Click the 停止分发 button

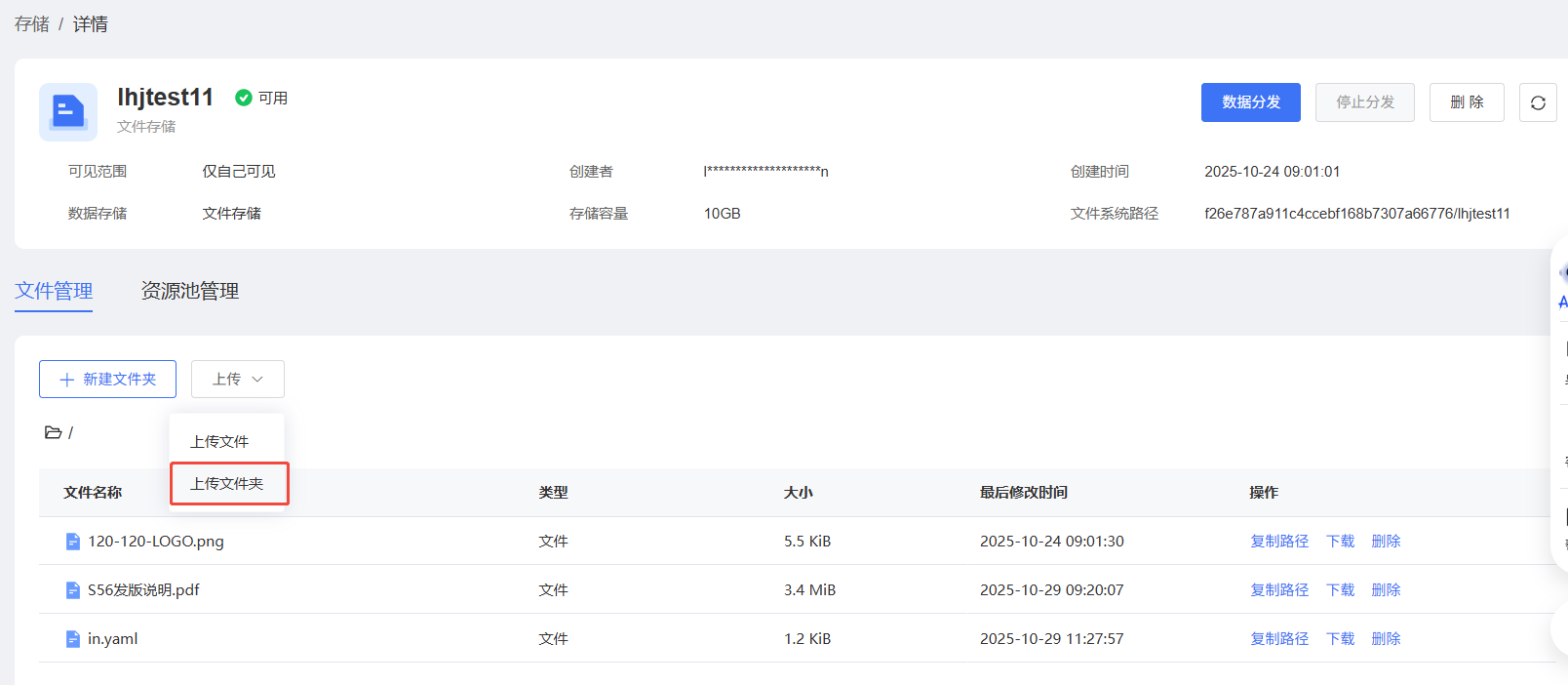click(x=1364, y=102)
